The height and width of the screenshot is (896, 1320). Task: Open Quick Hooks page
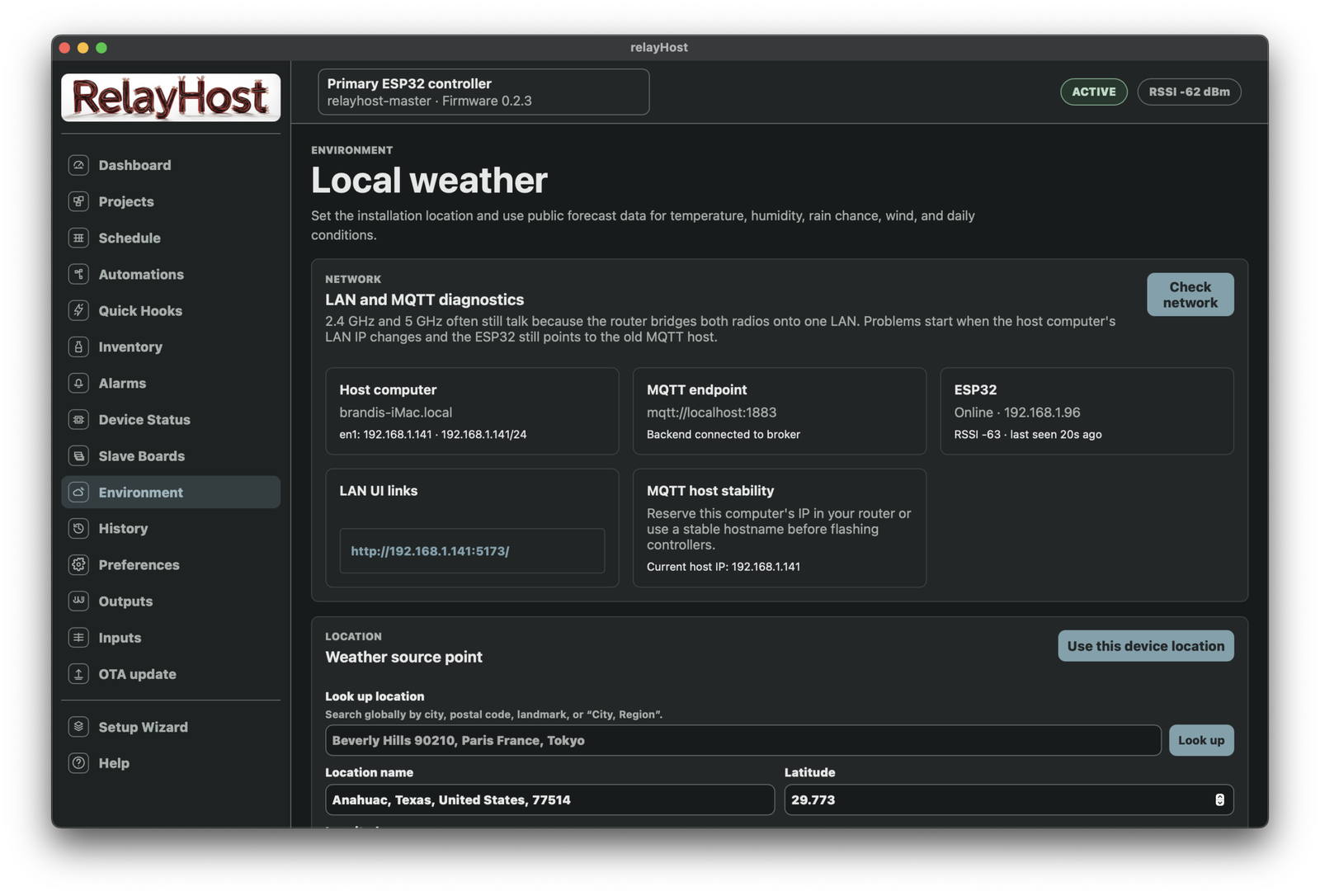[171, 310]
